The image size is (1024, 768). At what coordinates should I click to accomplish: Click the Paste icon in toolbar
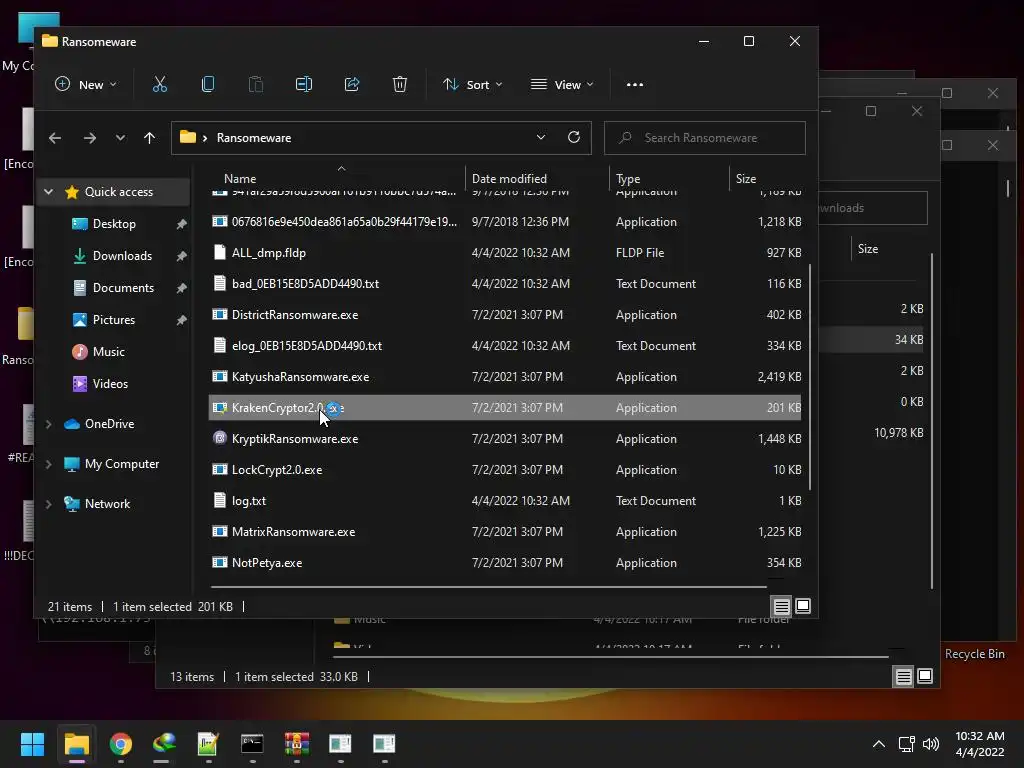click(256, 84)
